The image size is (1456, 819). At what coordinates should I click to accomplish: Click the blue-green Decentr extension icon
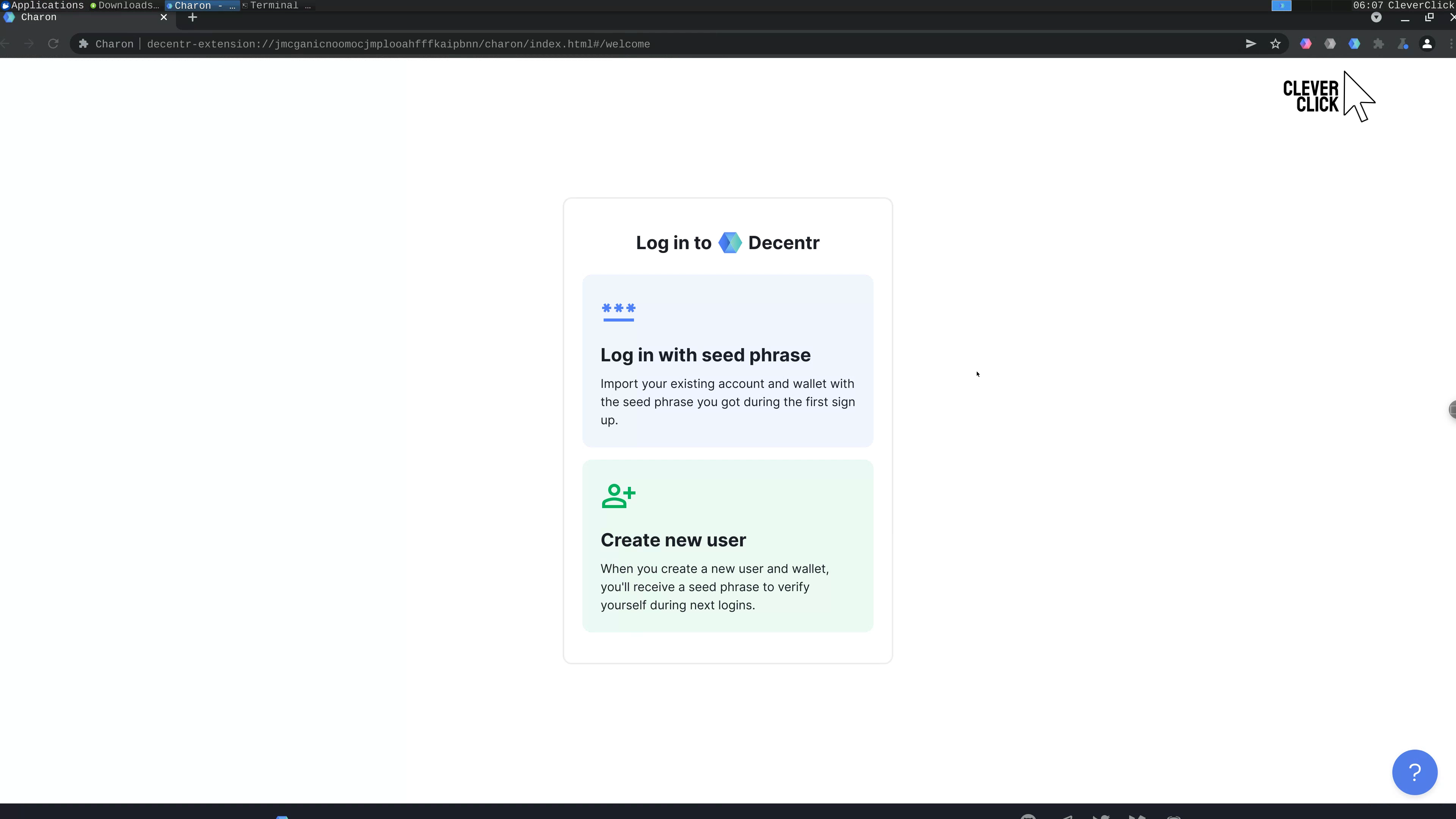point(1354,44)
